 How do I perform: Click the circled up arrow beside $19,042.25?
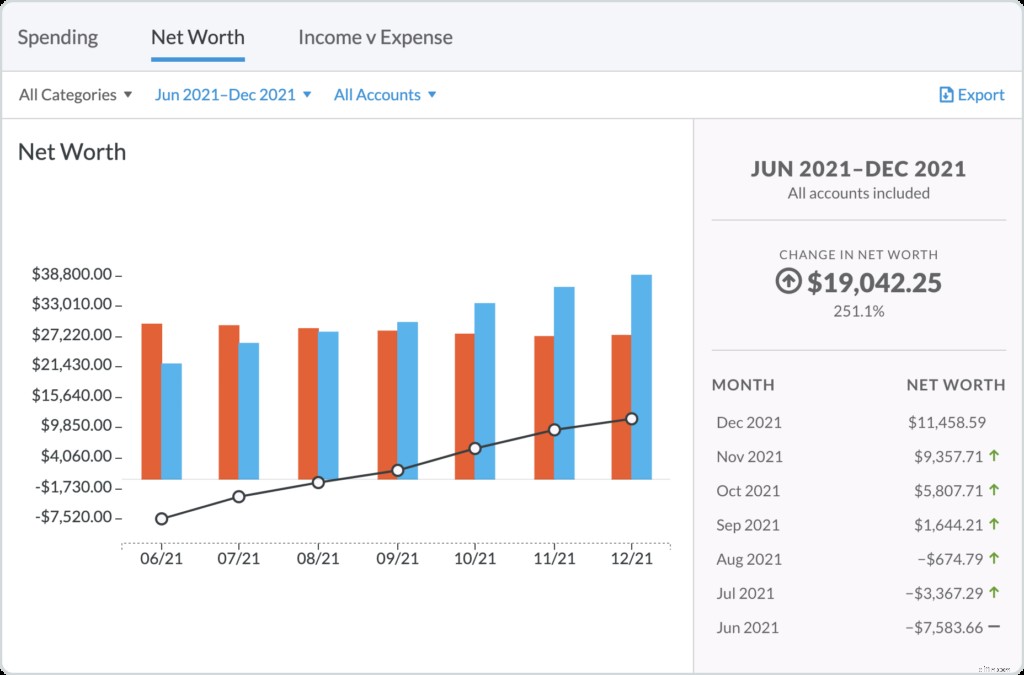(790, 284)
